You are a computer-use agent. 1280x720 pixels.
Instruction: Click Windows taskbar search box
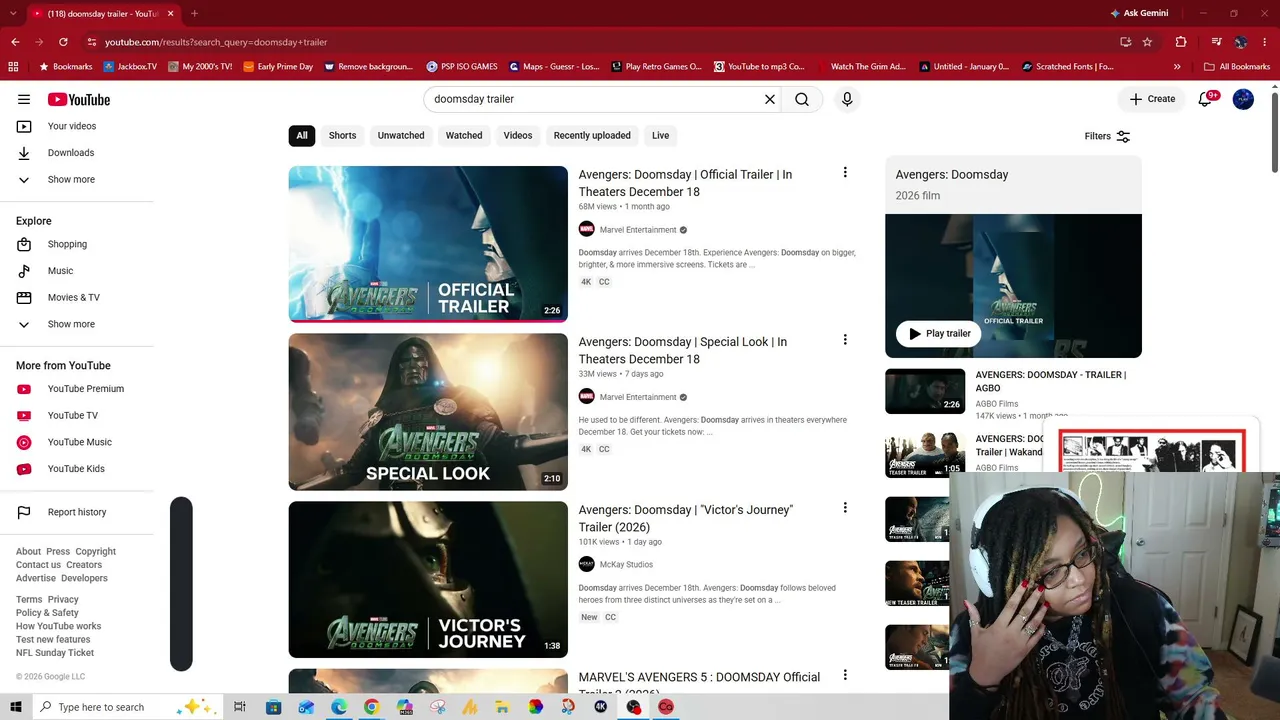126,707
